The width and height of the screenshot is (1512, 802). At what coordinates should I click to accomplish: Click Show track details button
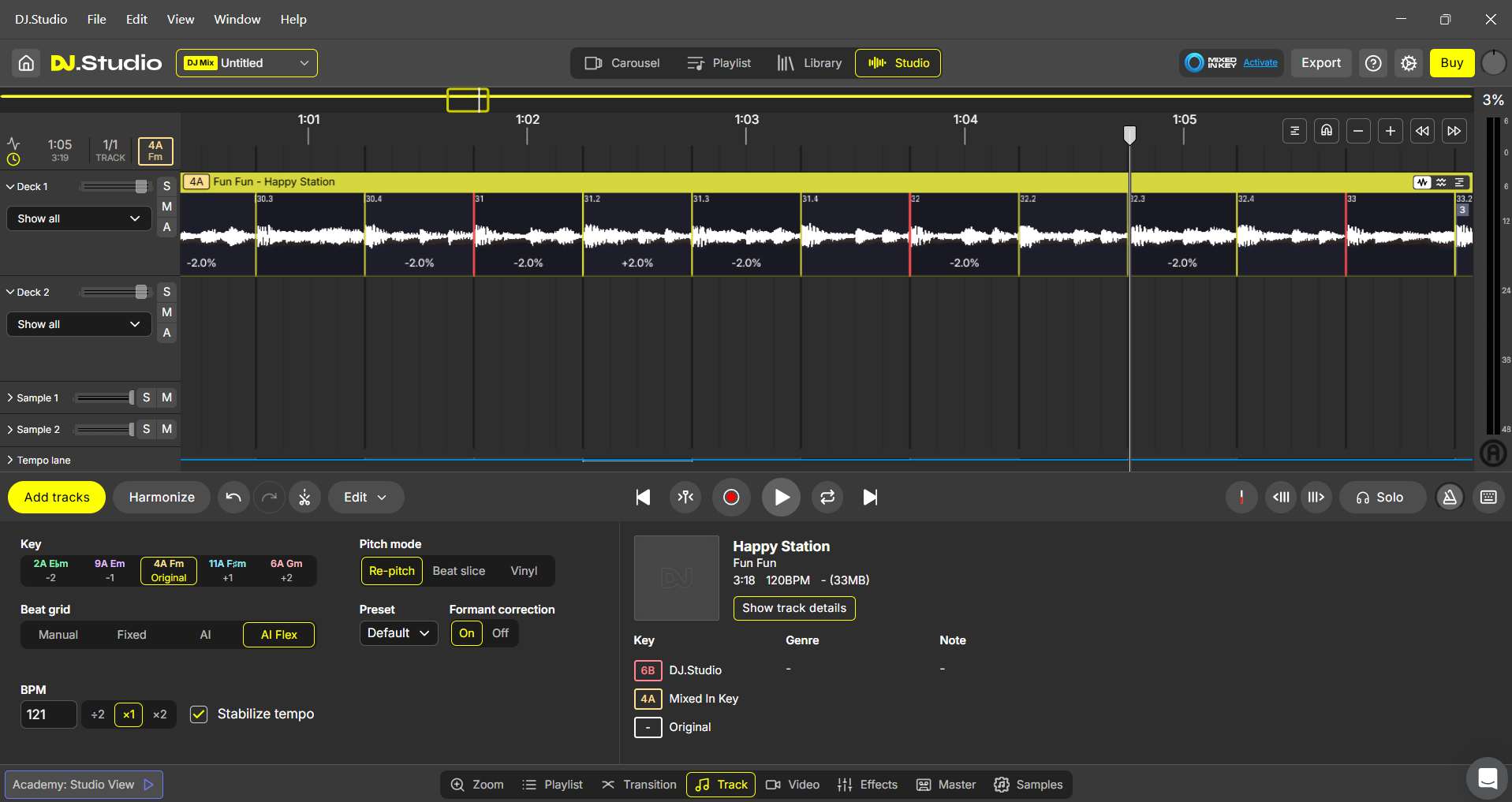(793, 608)
